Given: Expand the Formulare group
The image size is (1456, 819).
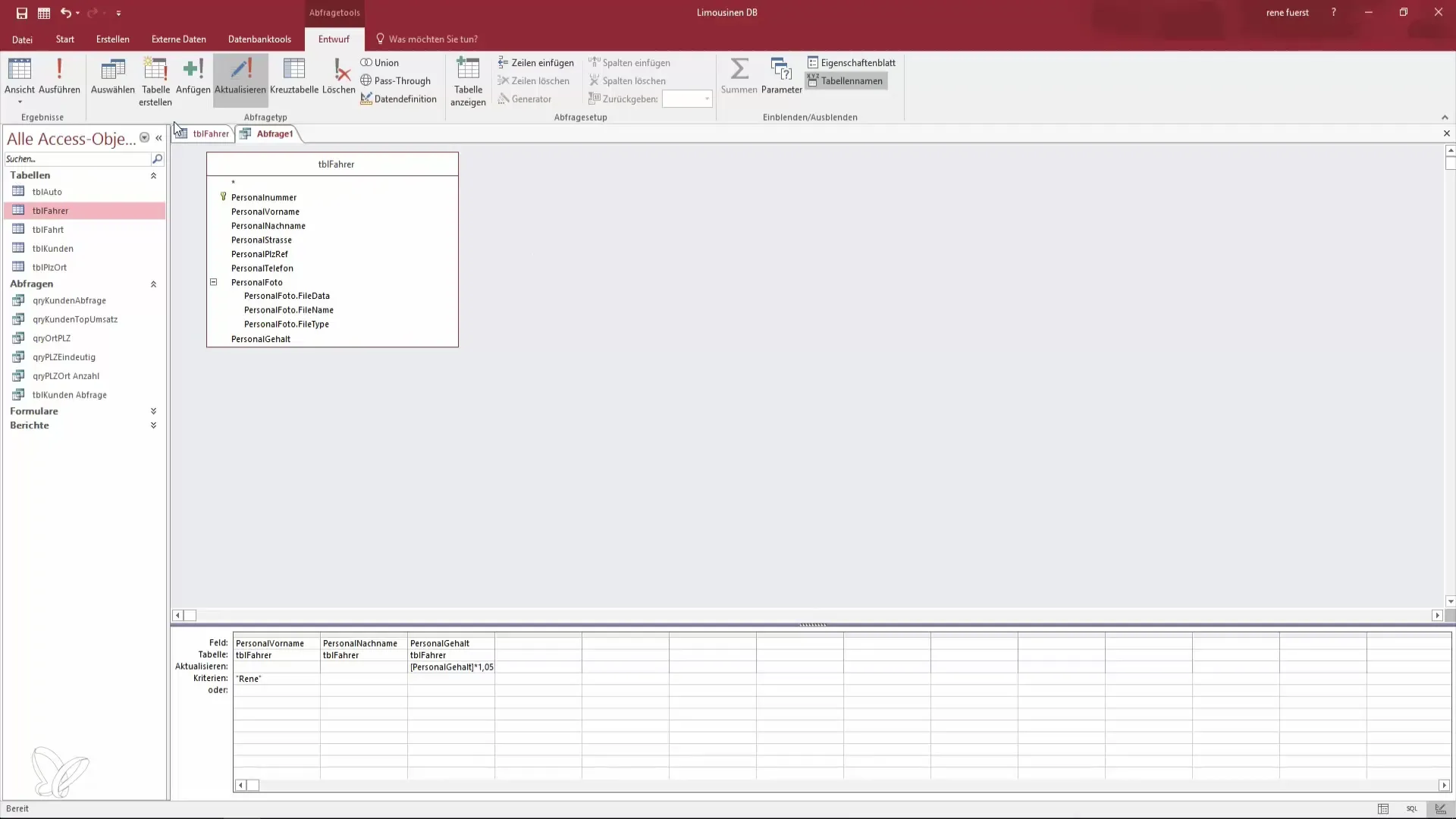Looking at the screenshot, I should coord(153,411).
